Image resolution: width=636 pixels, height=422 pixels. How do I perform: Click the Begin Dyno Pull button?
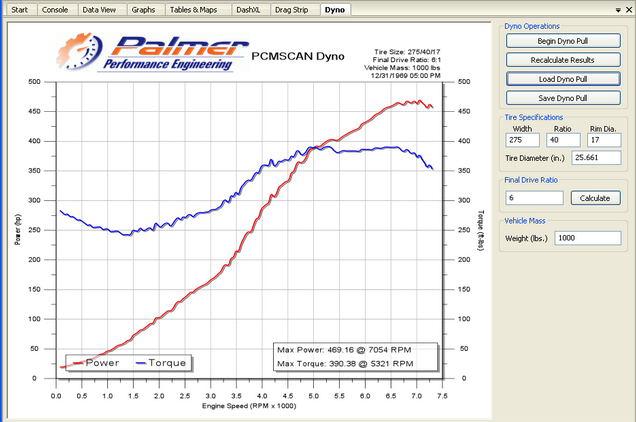[x=563, y=41]
